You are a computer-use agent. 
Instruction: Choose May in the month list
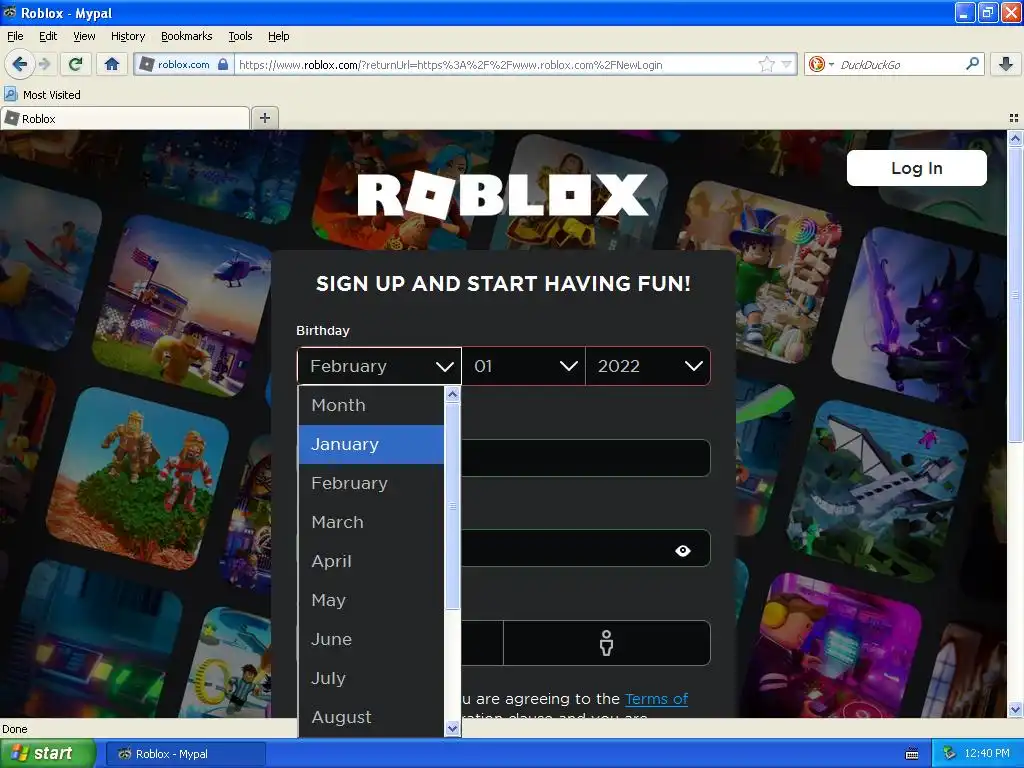pos(371,600)
